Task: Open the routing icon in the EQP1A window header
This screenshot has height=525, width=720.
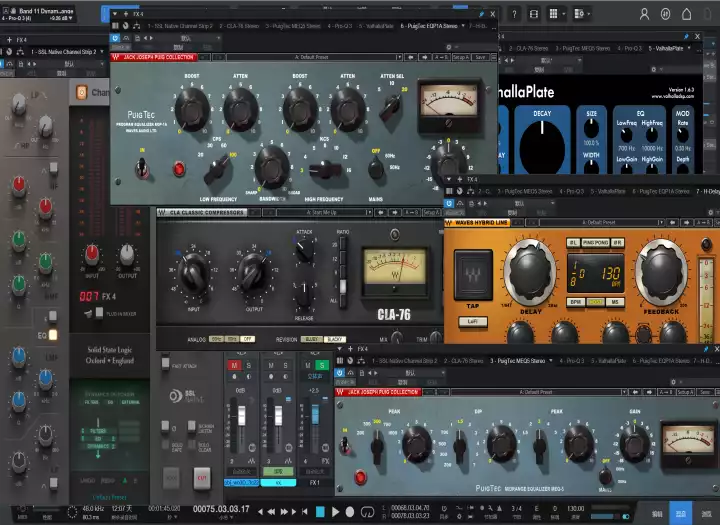Action: (x=136, y=26)
